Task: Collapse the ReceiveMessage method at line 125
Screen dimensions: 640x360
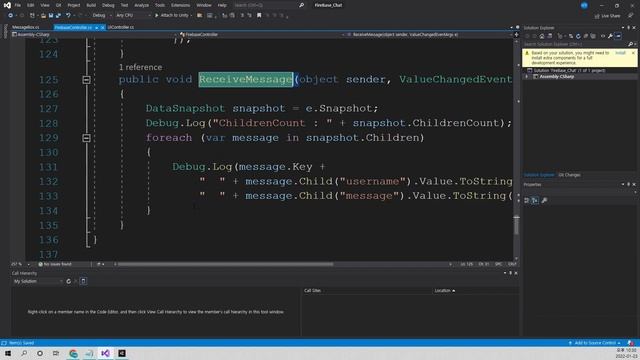Action: (x=86, y=80)
